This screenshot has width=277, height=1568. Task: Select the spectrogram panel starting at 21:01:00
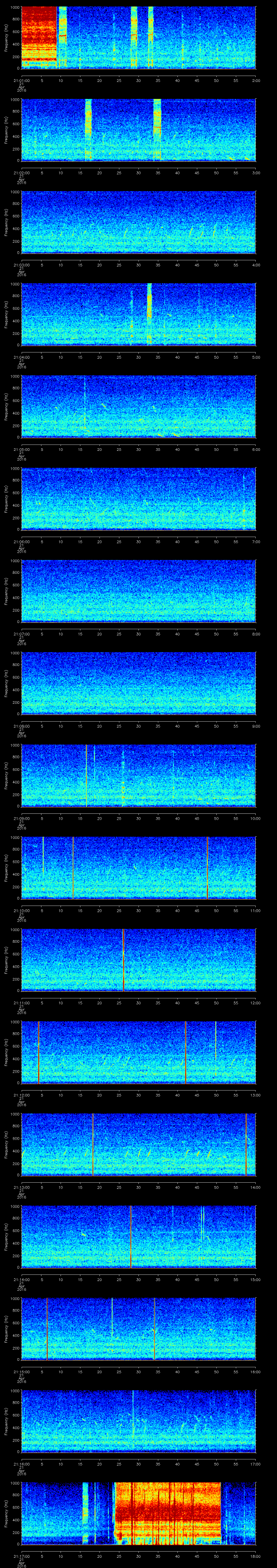[x=138, y=38]
